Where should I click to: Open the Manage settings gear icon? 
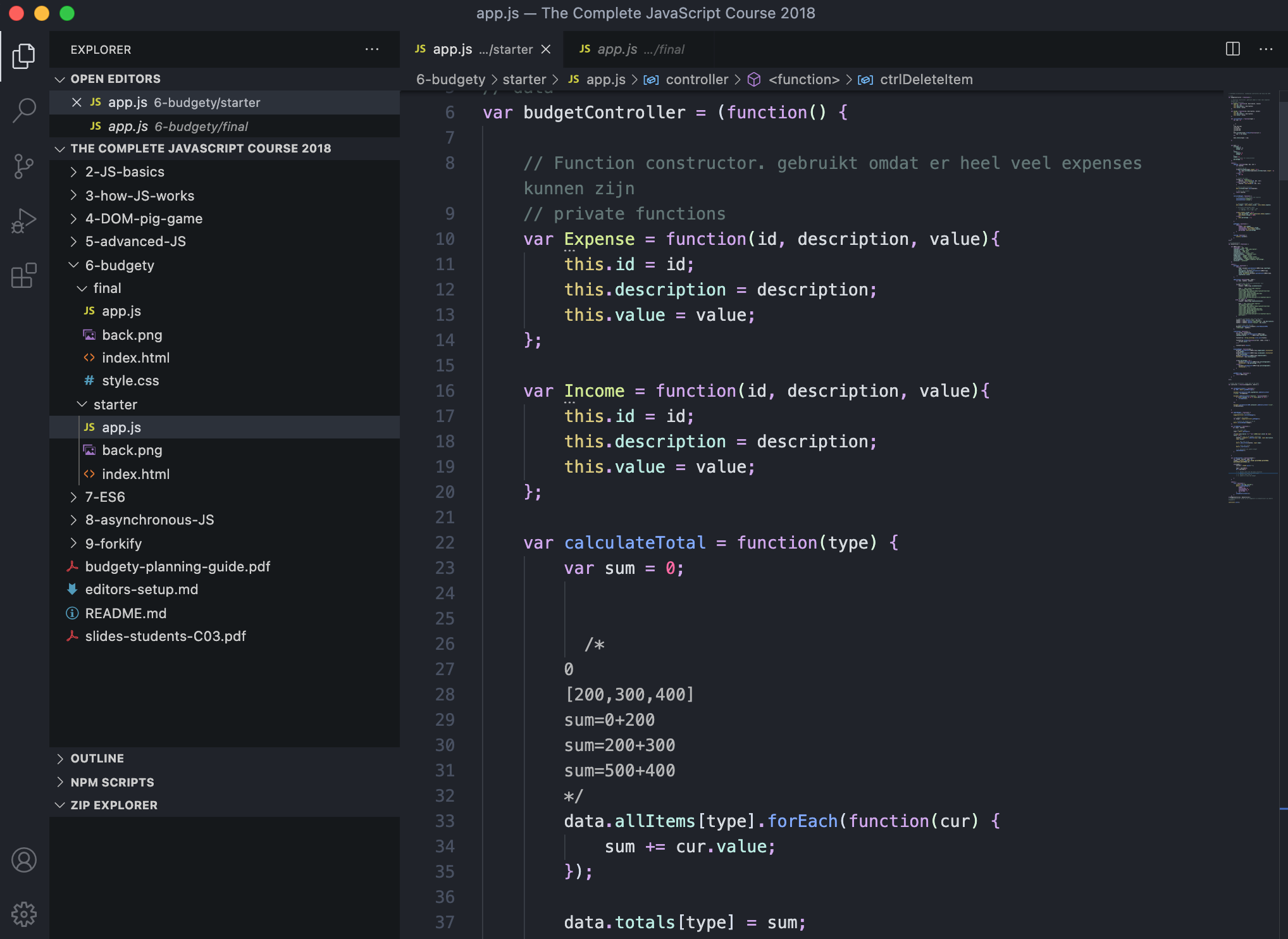click(x=24, y=914)
